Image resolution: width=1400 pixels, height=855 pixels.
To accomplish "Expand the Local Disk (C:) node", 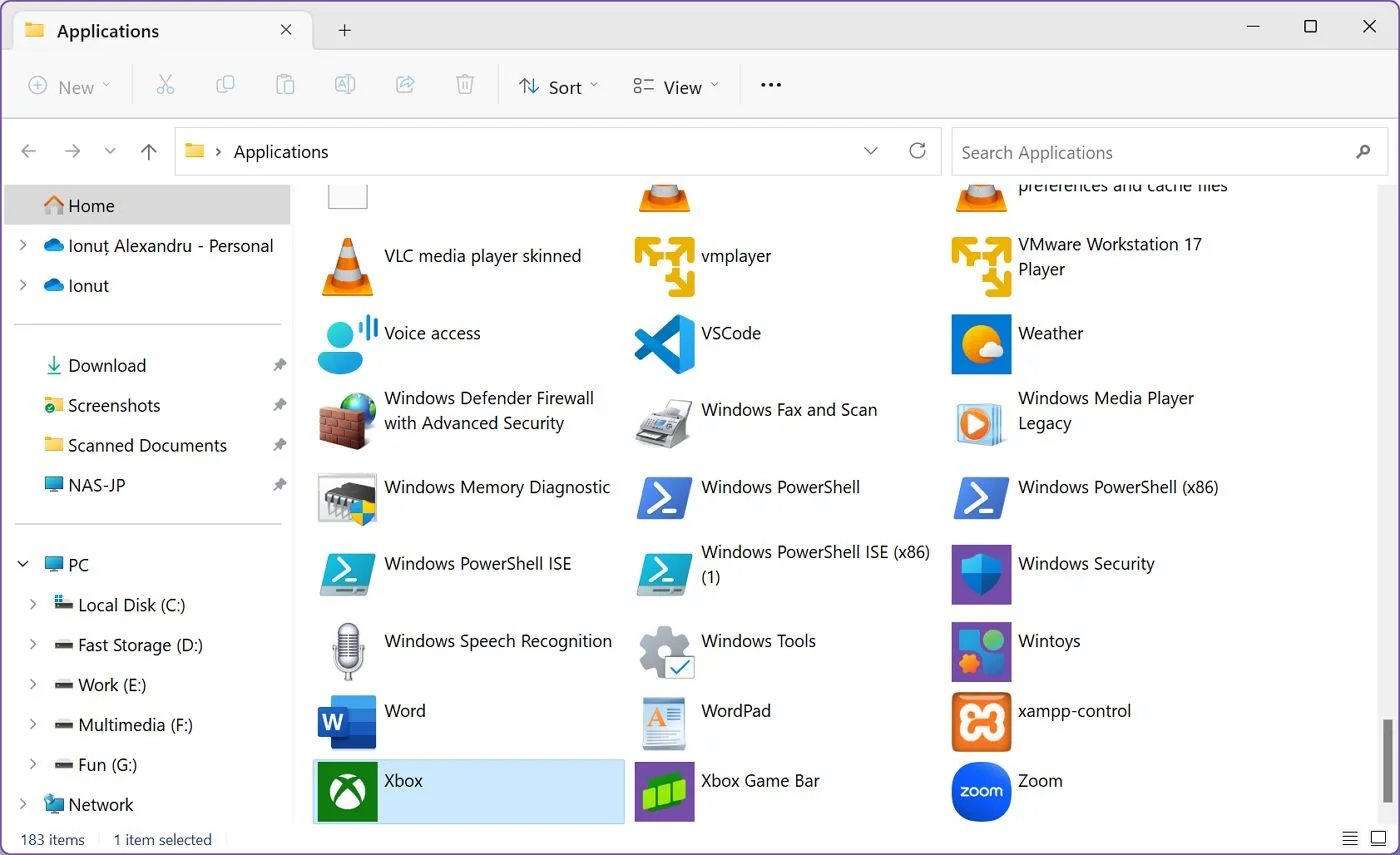I will pyautogui.click(x=33, y=604).
